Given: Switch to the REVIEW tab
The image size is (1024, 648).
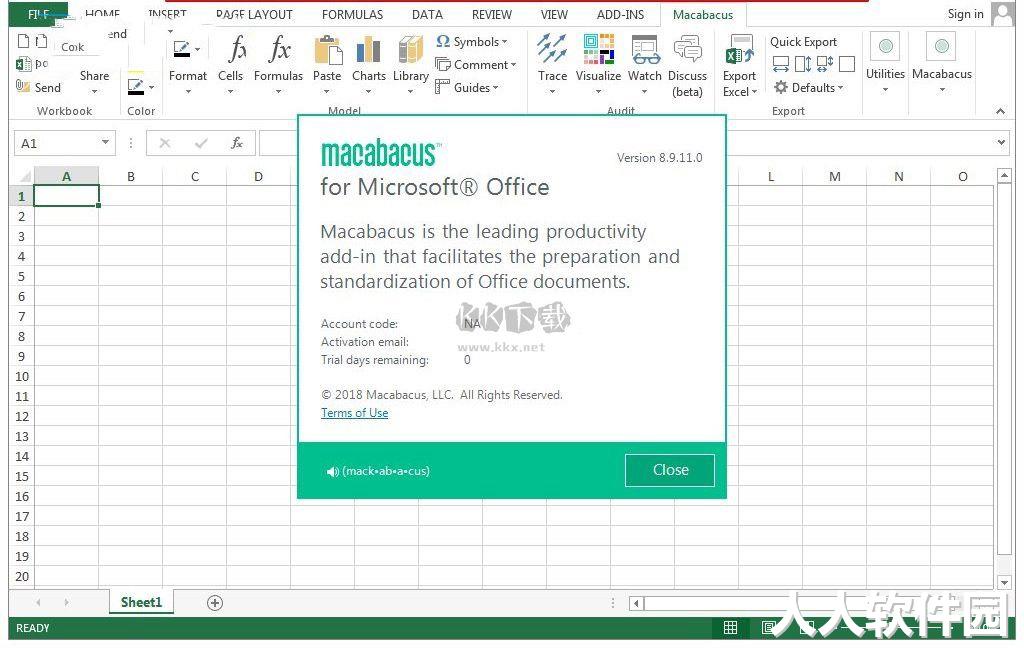Looking at the screenshot, I should (x=492, y=14).
